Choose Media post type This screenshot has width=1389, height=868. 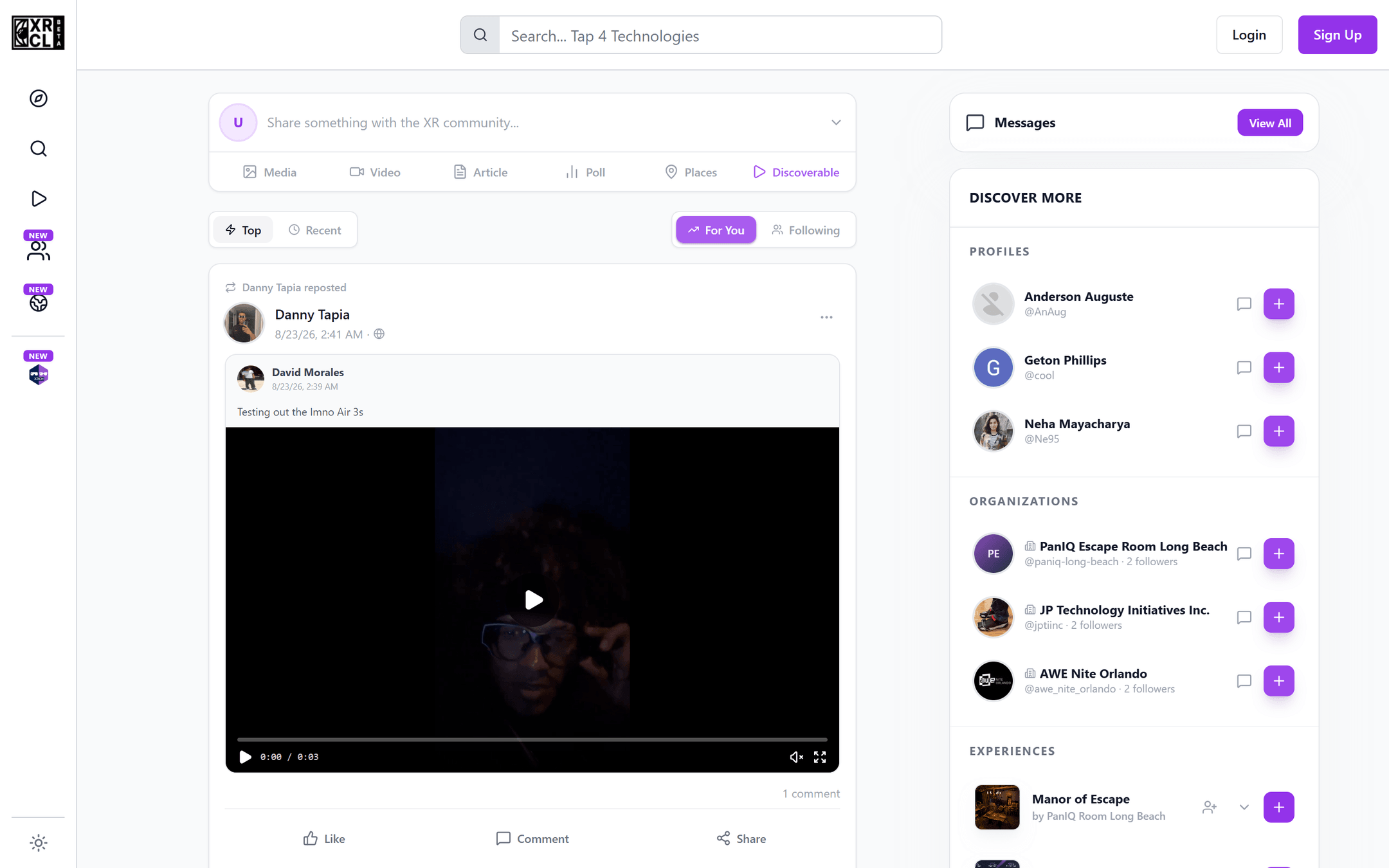tap(269, 172)
